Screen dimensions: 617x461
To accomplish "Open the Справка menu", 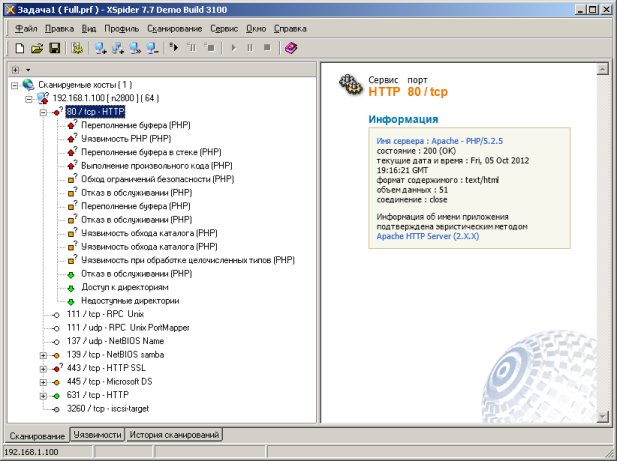I will click(x=290, y=29).
